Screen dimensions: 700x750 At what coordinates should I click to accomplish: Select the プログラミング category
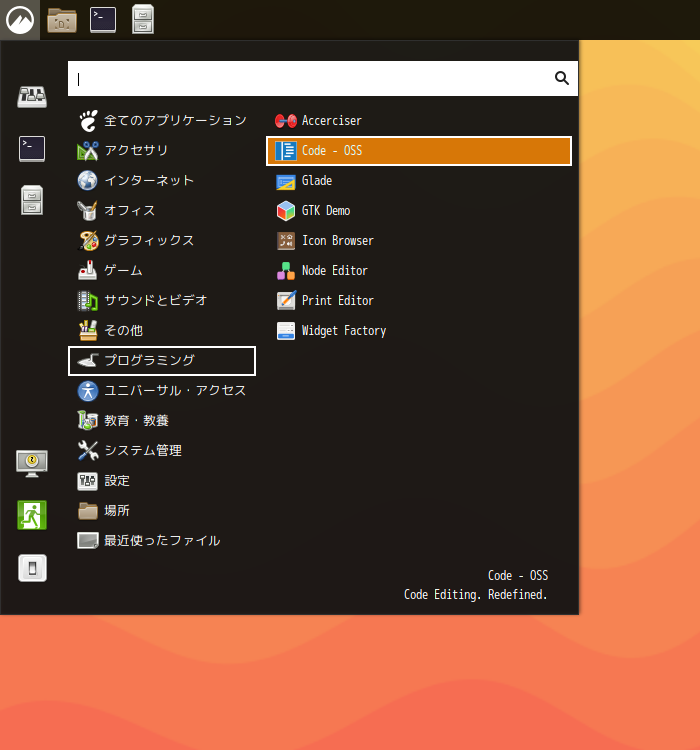(x=162, y=361)
